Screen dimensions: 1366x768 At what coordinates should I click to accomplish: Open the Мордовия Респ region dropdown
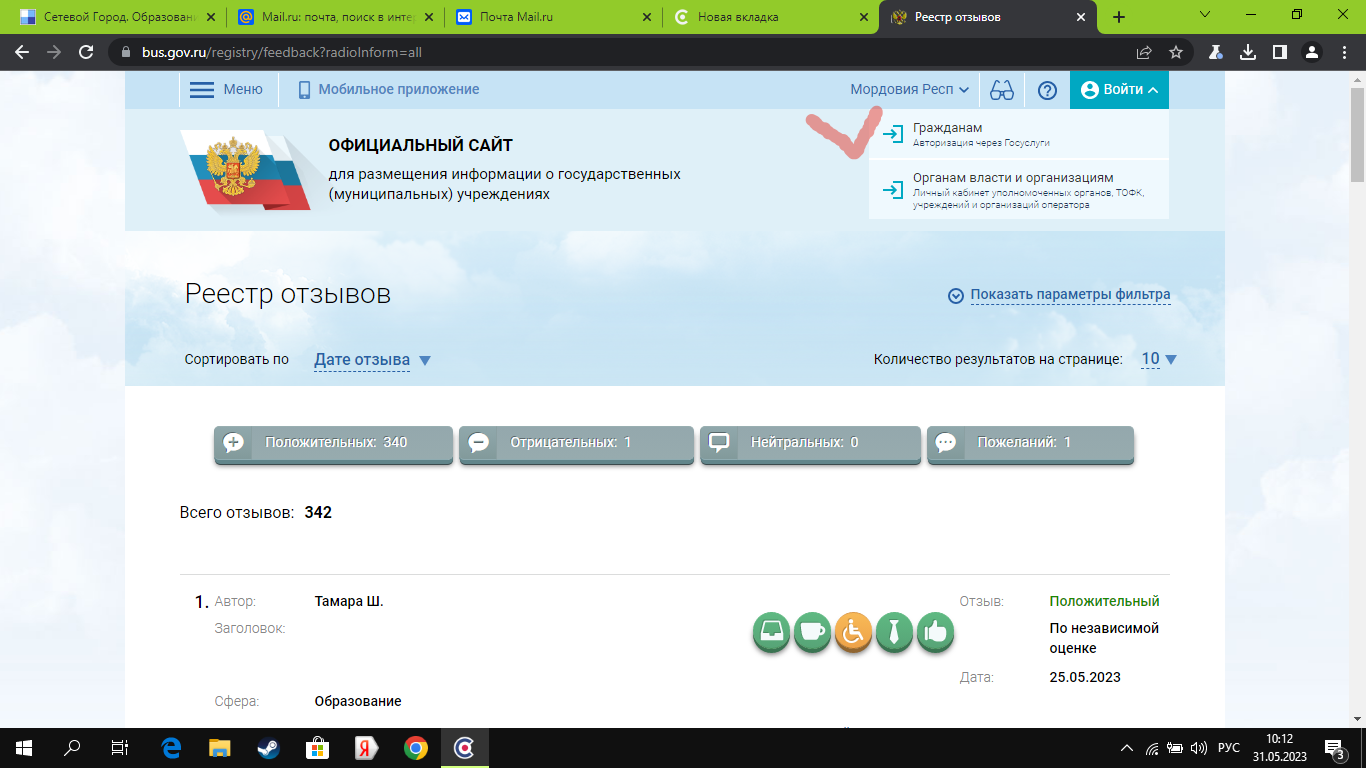909,90
